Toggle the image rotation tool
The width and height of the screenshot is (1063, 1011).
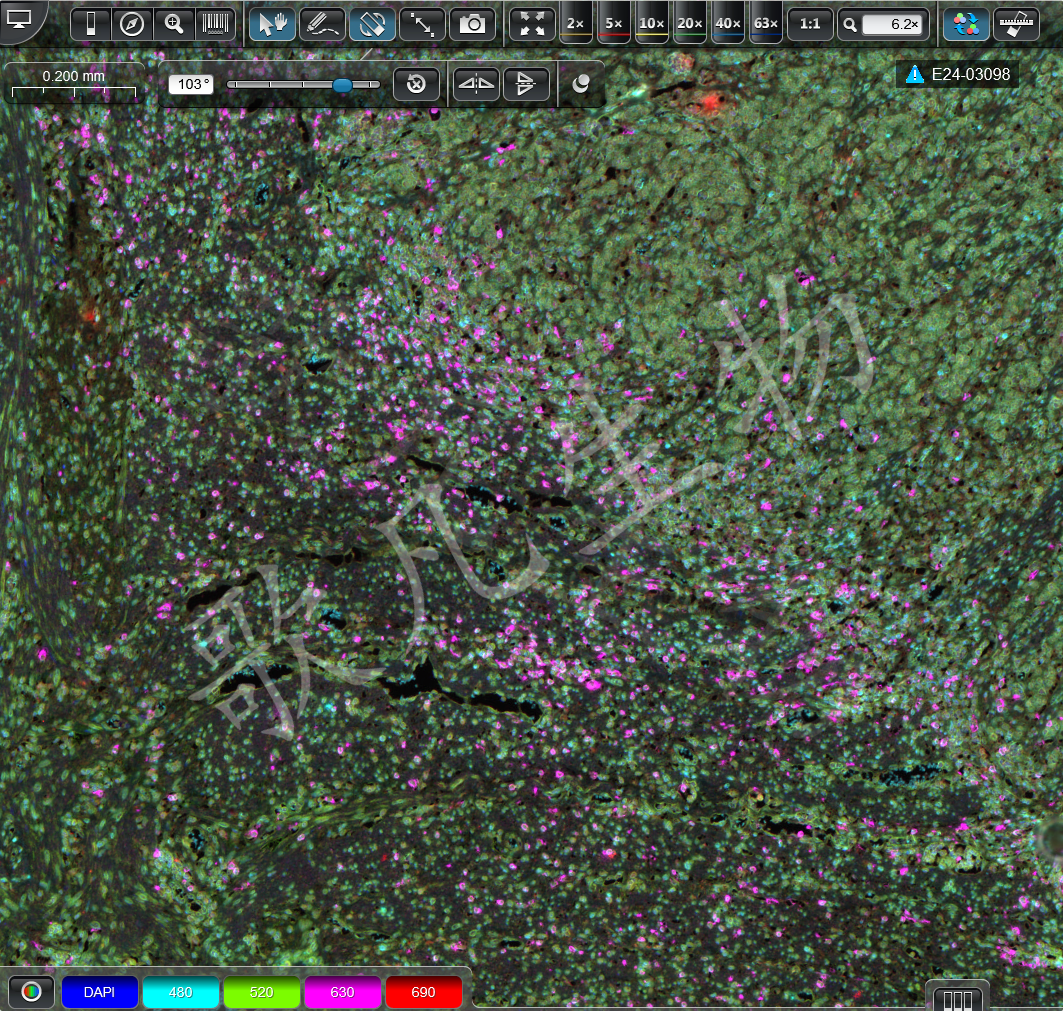(x=372, y=24)
